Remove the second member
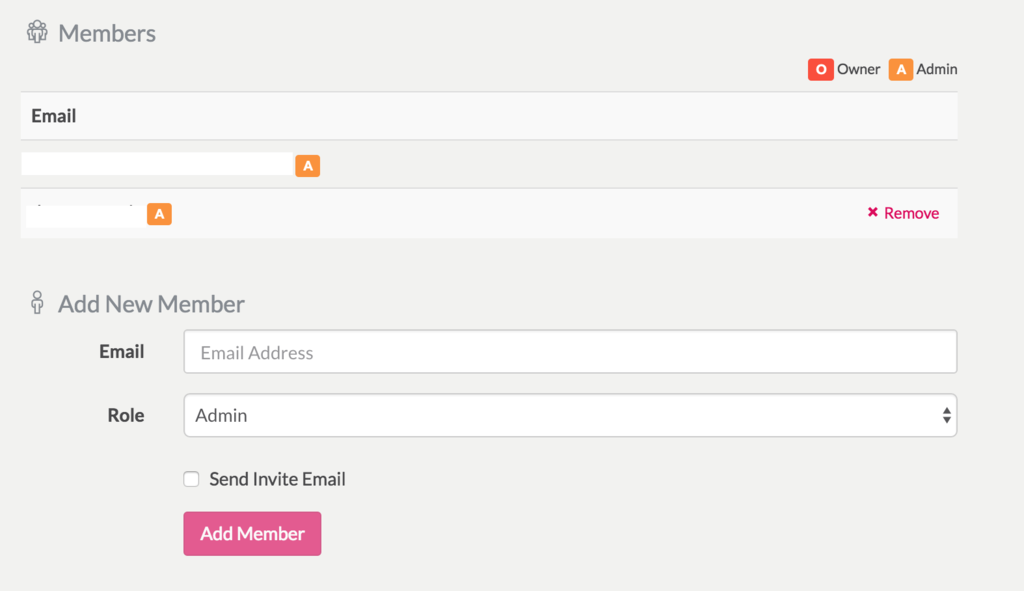1024x591 pixels. tap(903, 213)
